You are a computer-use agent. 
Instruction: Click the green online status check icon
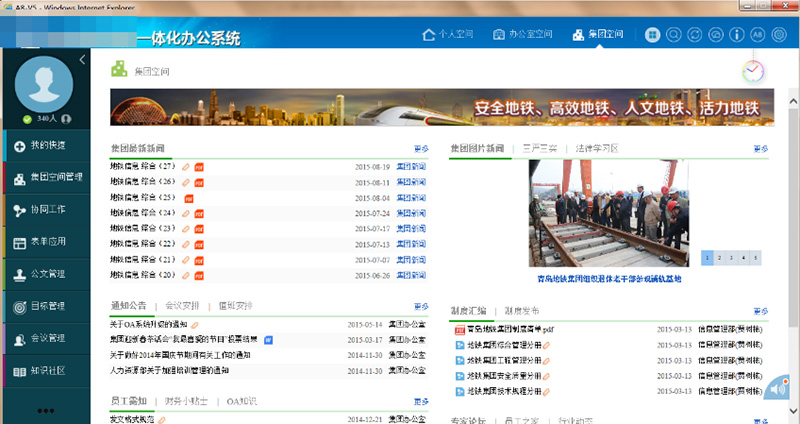coord(28,119)
